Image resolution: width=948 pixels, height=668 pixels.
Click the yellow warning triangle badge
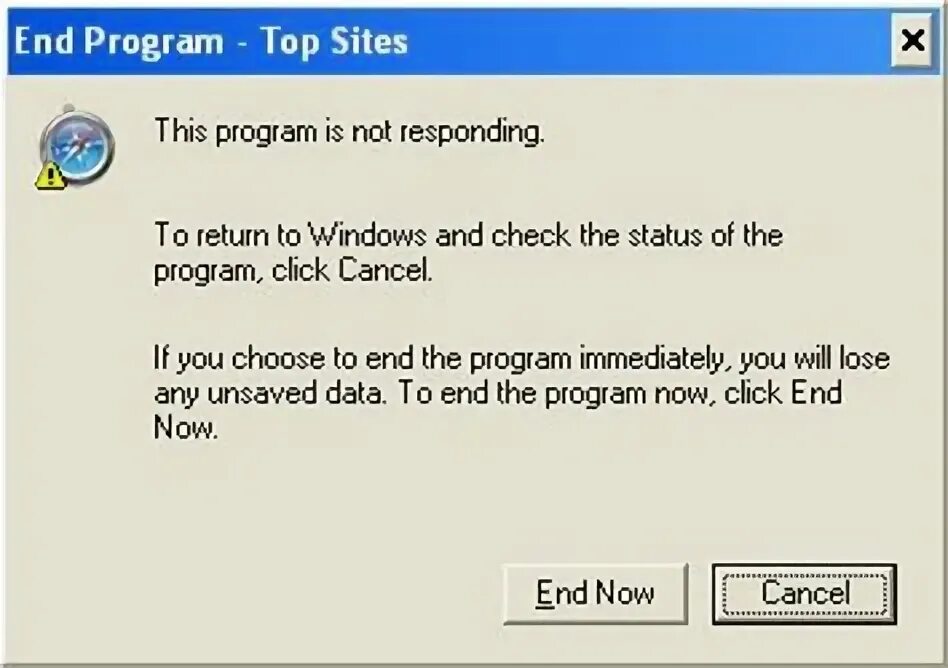pyautogui.click(x=51, y=177)
